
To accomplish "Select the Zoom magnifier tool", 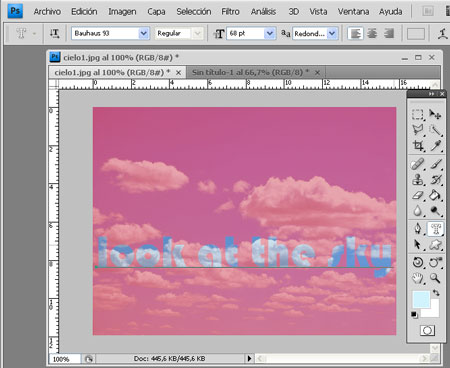I will [x=435, y=278].
